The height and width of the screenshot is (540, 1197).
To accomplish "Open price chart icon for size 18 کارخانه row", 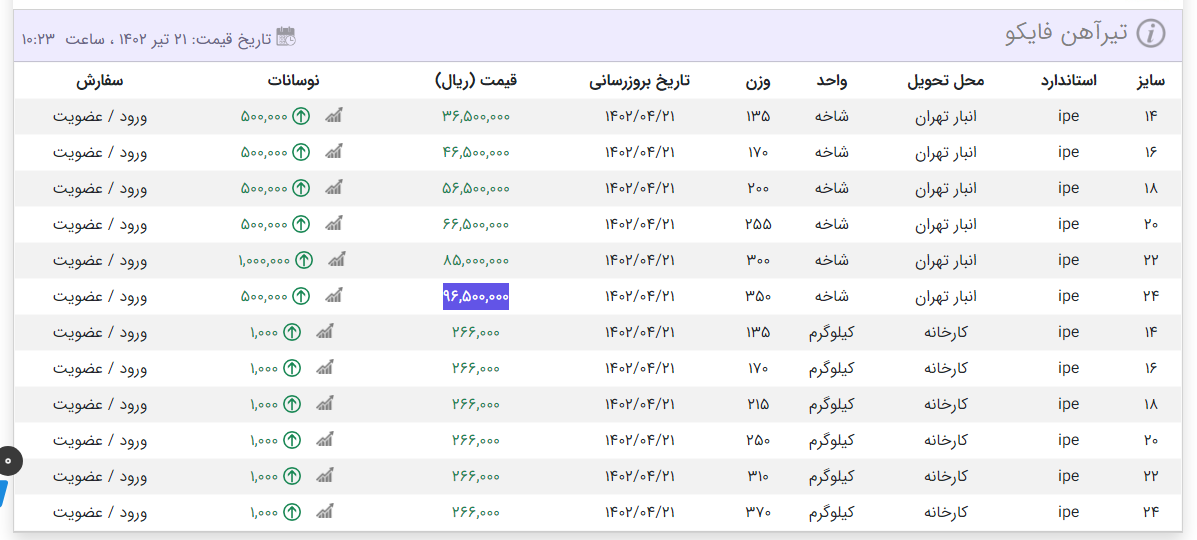I will click(324, 405).
